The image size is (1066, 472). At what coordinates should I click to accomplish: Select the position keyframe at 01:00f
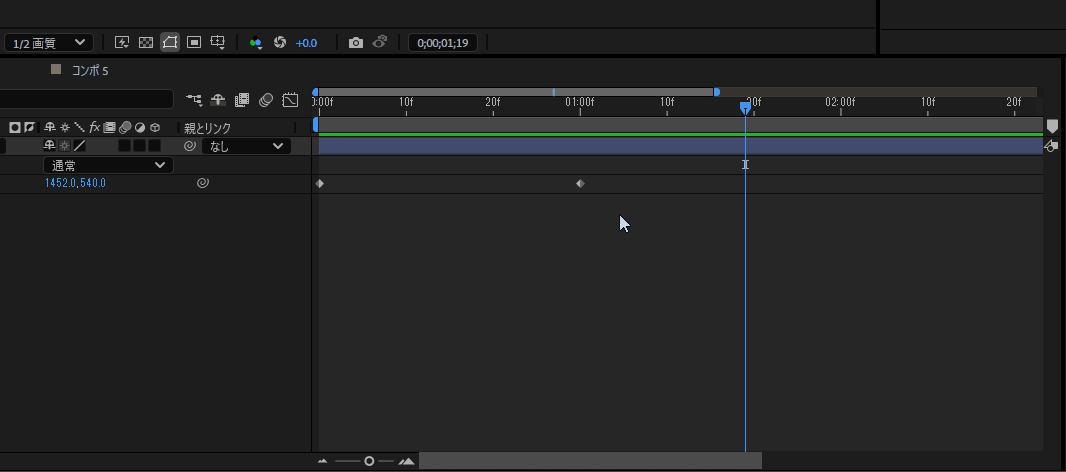click(580, 183)
